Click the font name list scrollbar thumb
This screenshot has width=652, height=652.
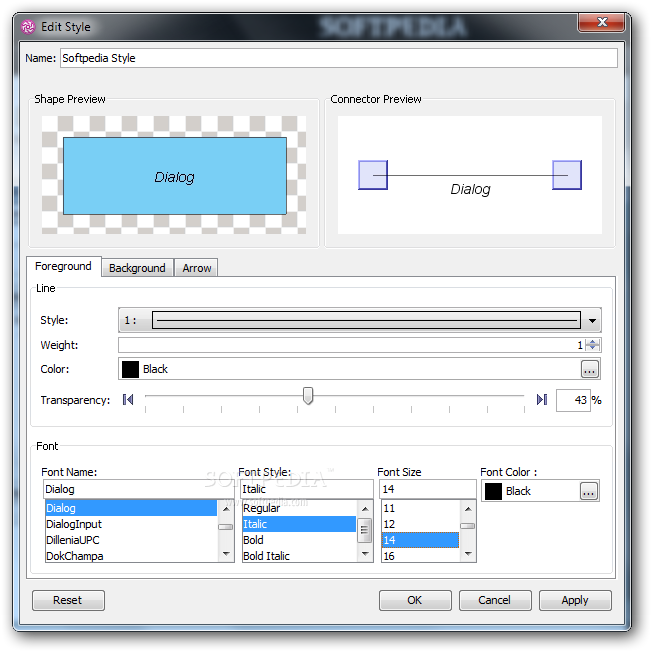[226, 527]
